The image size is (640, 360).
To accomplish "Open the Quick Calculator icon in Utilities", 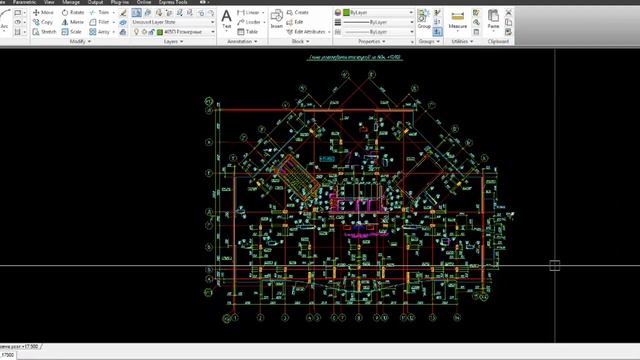I will pyautogui.click(x=476, y=32).
